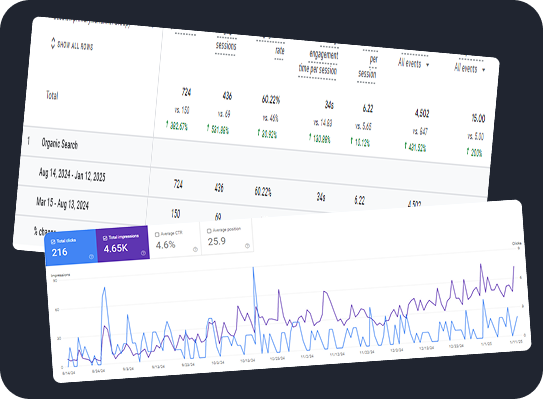This screenshot has width=543, height=399.
Task: Uncheck the Total clicks checkbox
Action: coord(53,241)
